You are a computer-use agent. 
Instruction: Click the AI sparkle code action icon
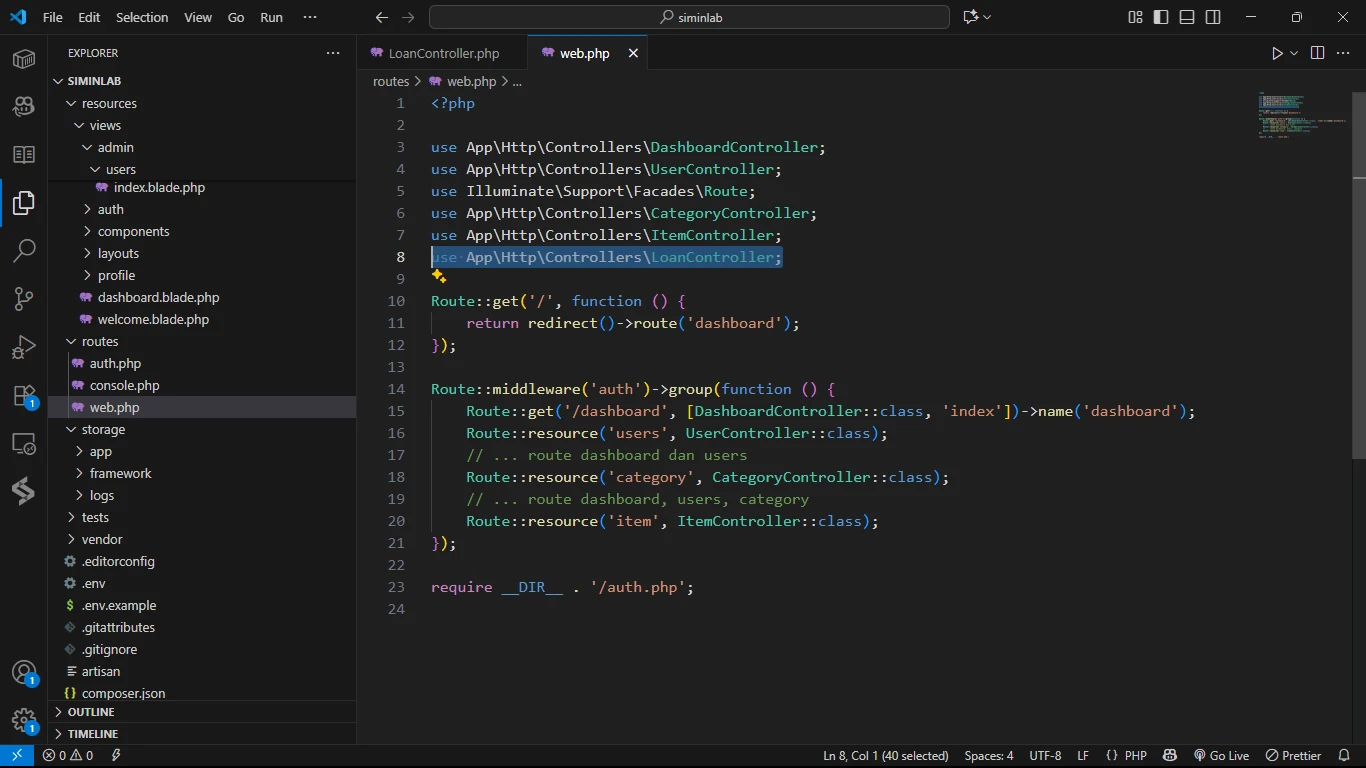438,277
